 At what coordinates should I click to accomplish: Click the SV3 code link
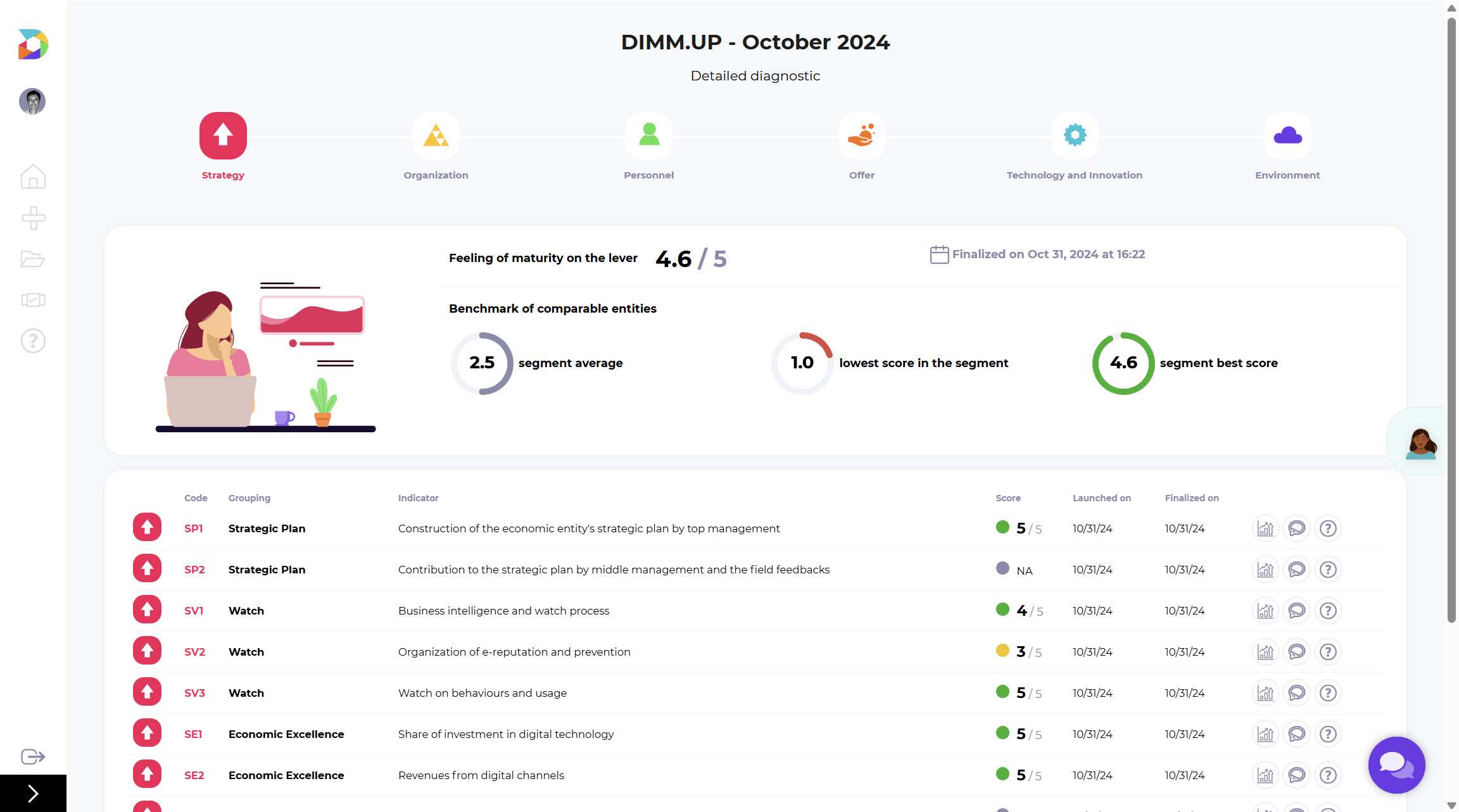click(x=194, y=693)
